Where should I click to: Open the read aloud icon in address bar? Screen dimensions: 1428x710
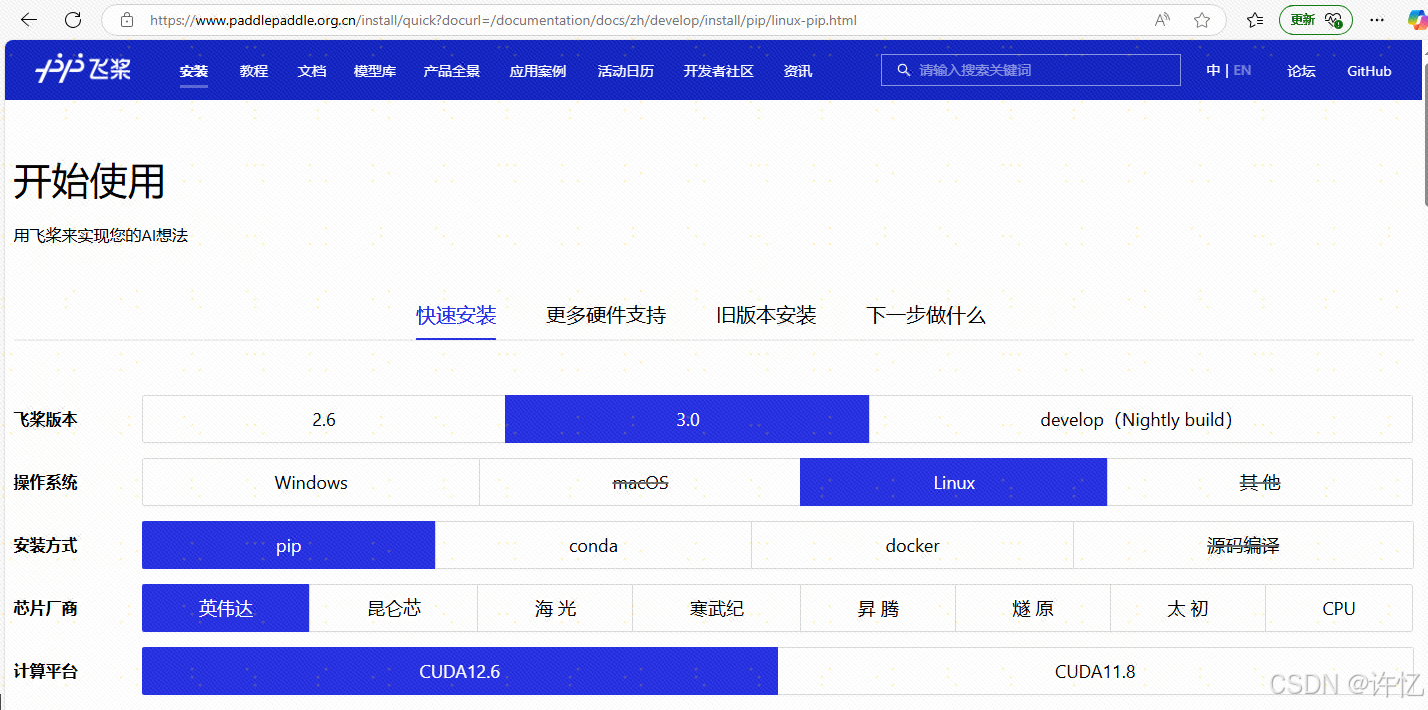1162,20
